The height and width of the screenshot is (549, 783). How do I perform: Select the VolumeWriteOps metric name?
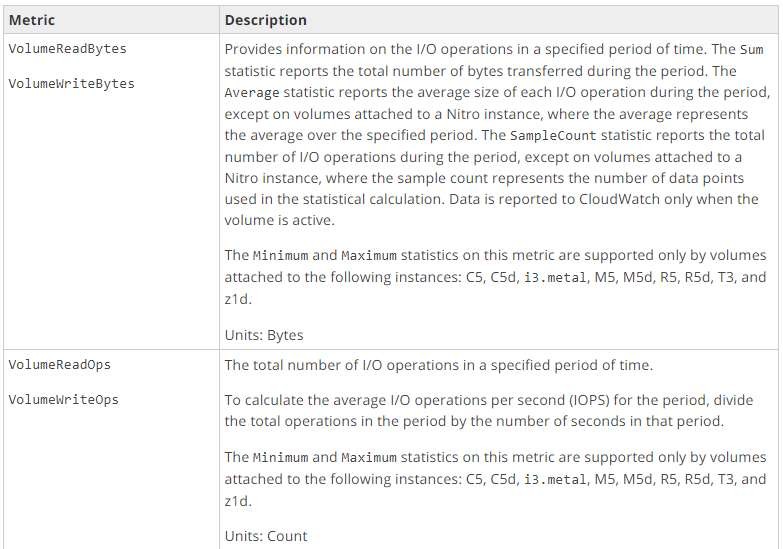(63, 400)
